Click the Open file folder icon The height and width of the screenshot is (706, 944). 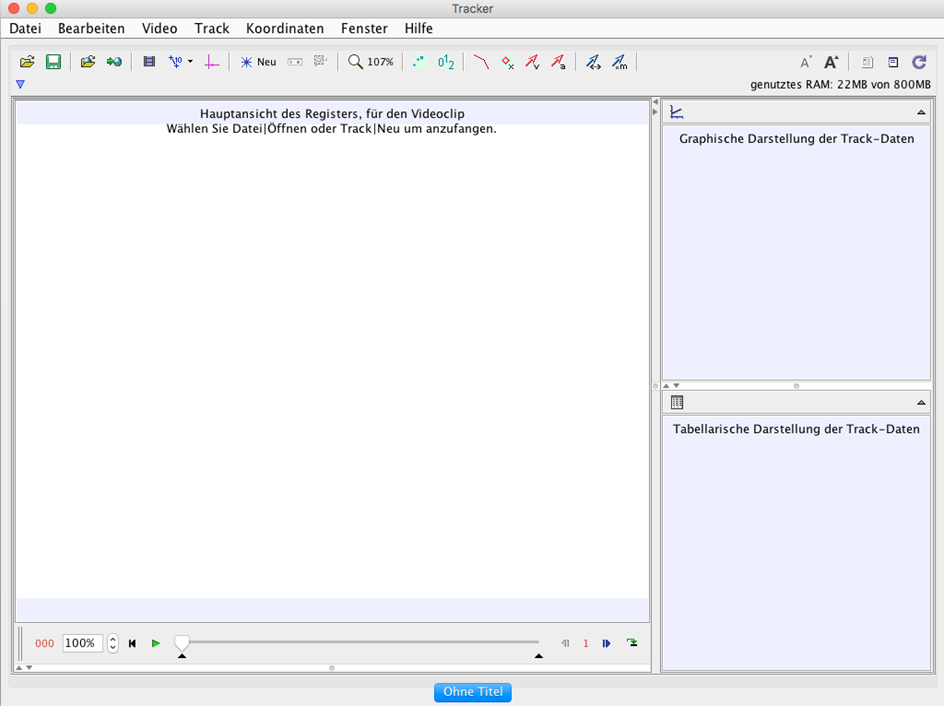click(26, 61)
